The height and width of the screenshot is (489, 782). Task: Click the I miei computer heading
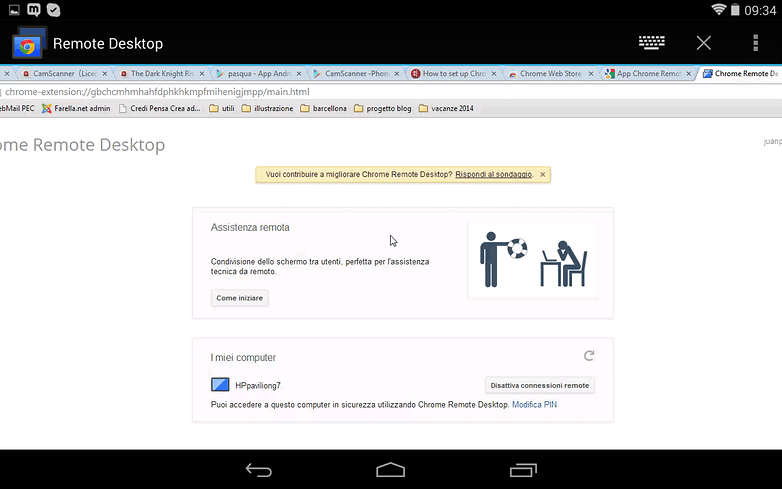243,357
